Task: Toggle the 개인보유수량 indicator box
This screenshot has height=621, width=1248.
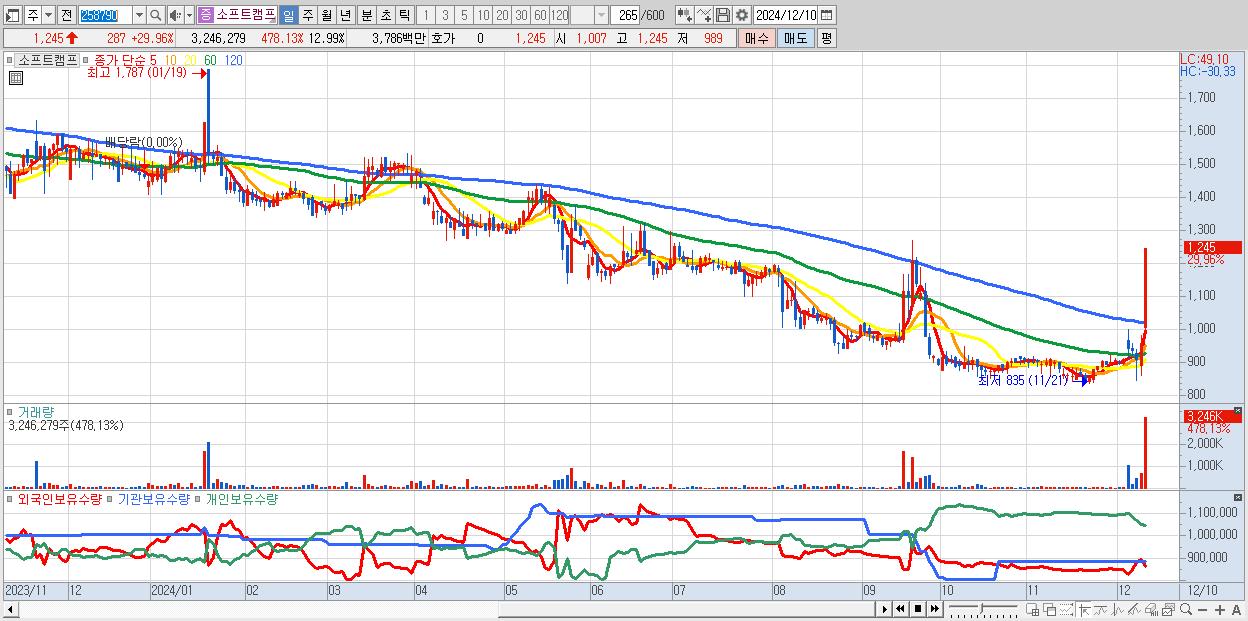Action: [x=198, y=498]
